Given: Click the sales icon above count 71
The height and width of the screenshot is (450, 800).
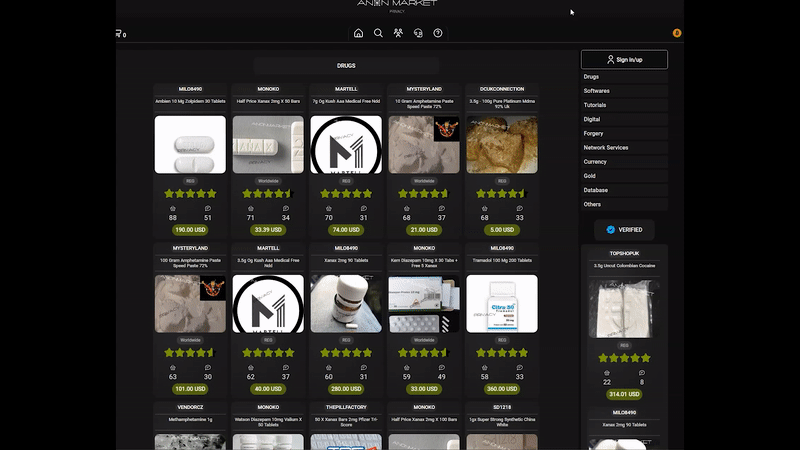Looking at the screenshot, I should (251, 208).
